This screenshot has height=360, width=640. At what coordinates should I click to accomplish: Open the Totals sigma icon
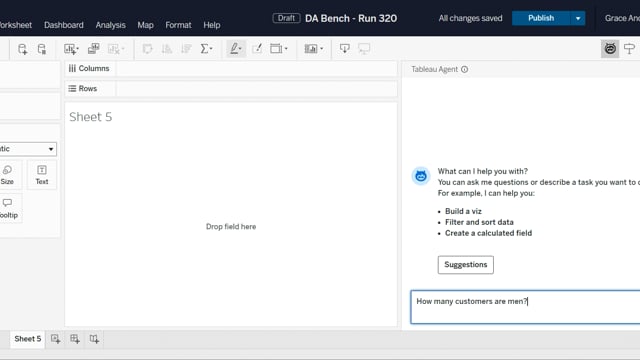coord(206,49)
